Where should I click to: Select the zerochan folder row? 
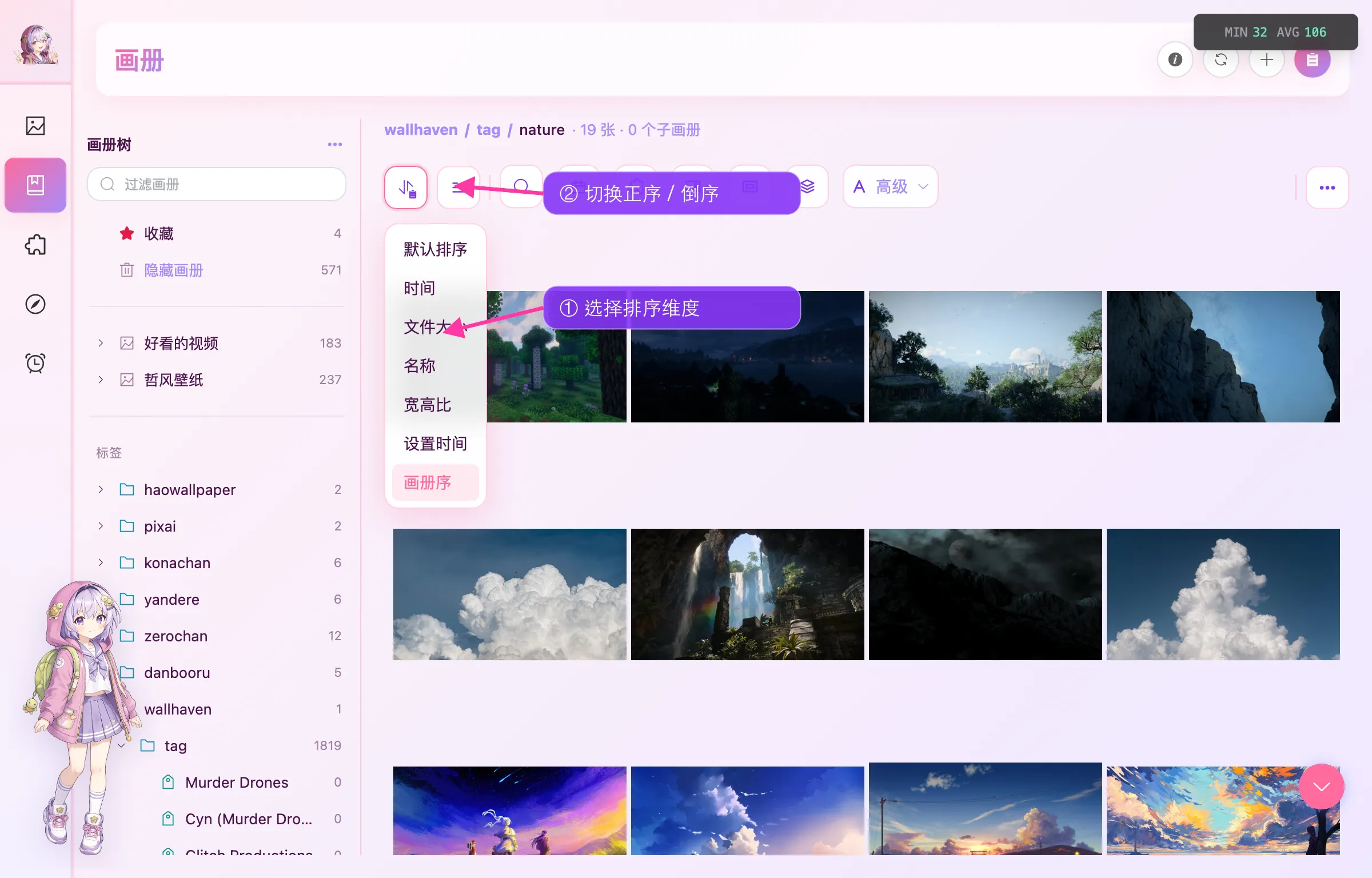217,636
